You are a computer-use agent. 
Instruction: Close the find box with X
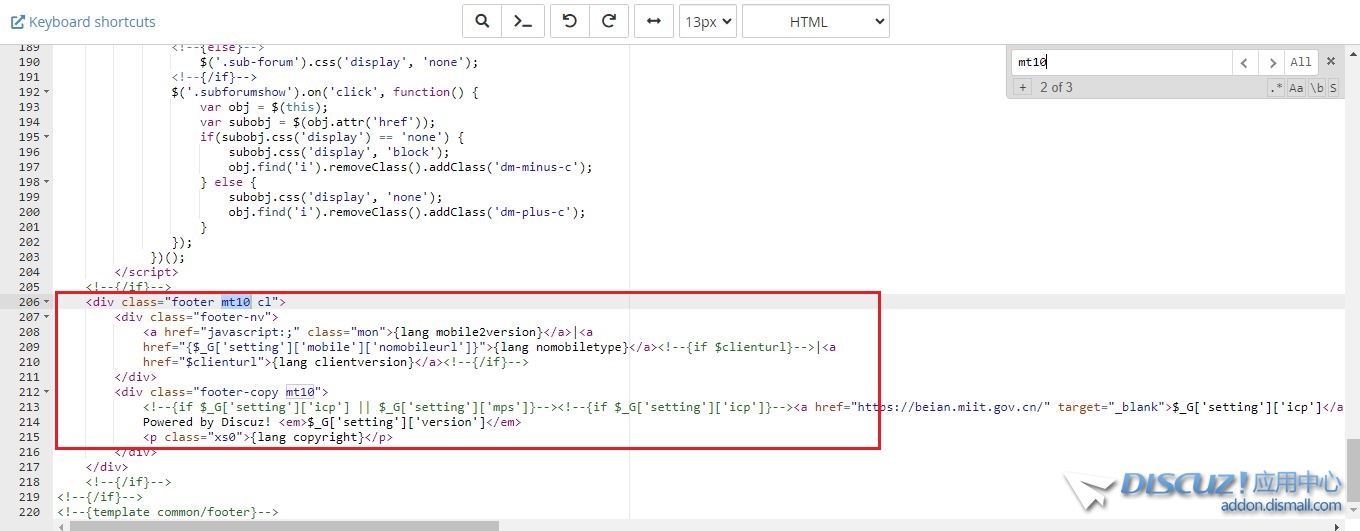1331,61
